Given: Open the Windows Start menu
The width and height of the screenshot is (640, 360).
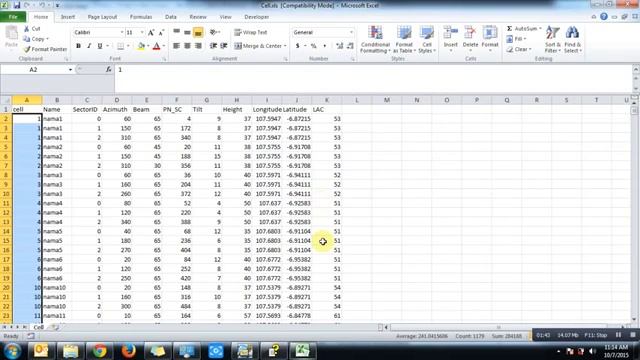Looking at the screenshot, I should click(x=12, y=351).
